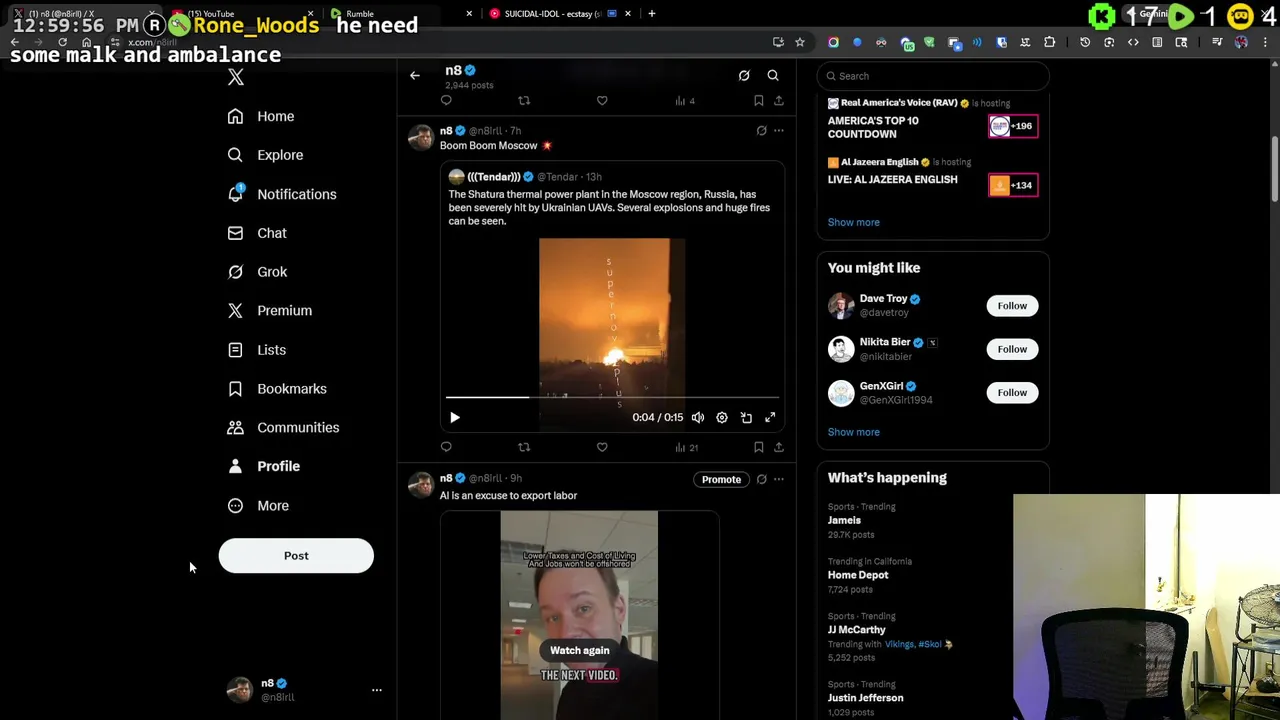View analytics showing 4 views
The height and width of the screenshot is (720, 1280).
(x=685, y=101)
